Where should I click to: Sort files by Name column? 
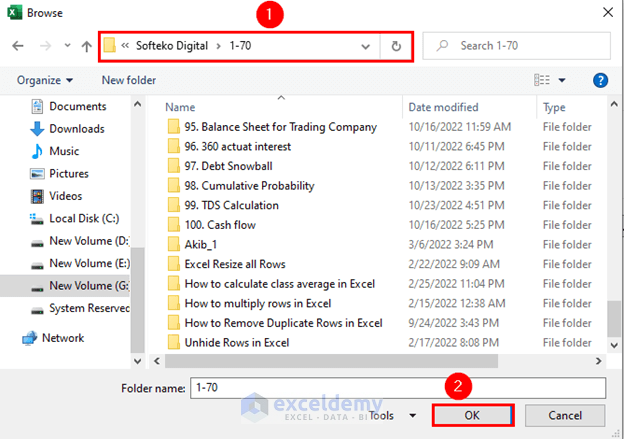[x=180, y=107]
